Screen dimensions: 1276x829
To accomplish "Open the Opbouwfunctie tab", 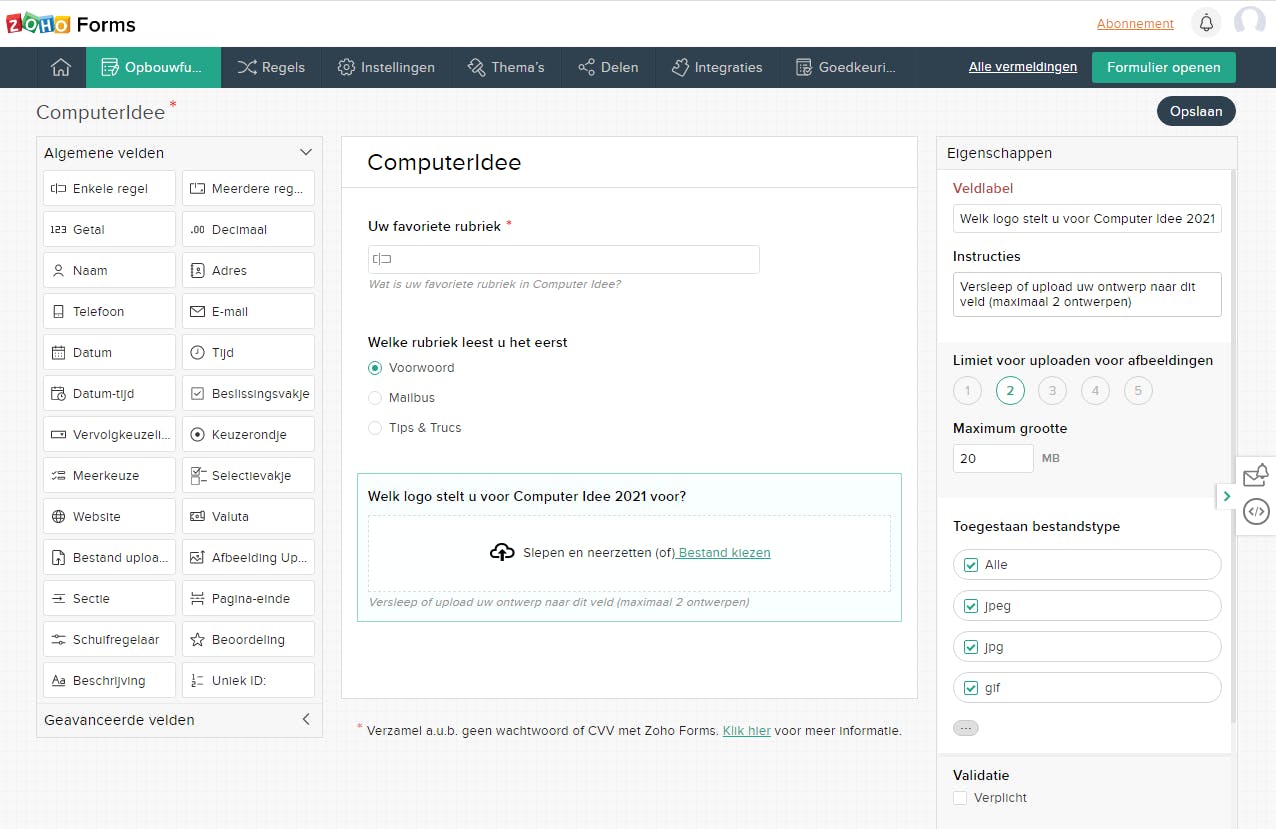I will [x=153, y=67].
